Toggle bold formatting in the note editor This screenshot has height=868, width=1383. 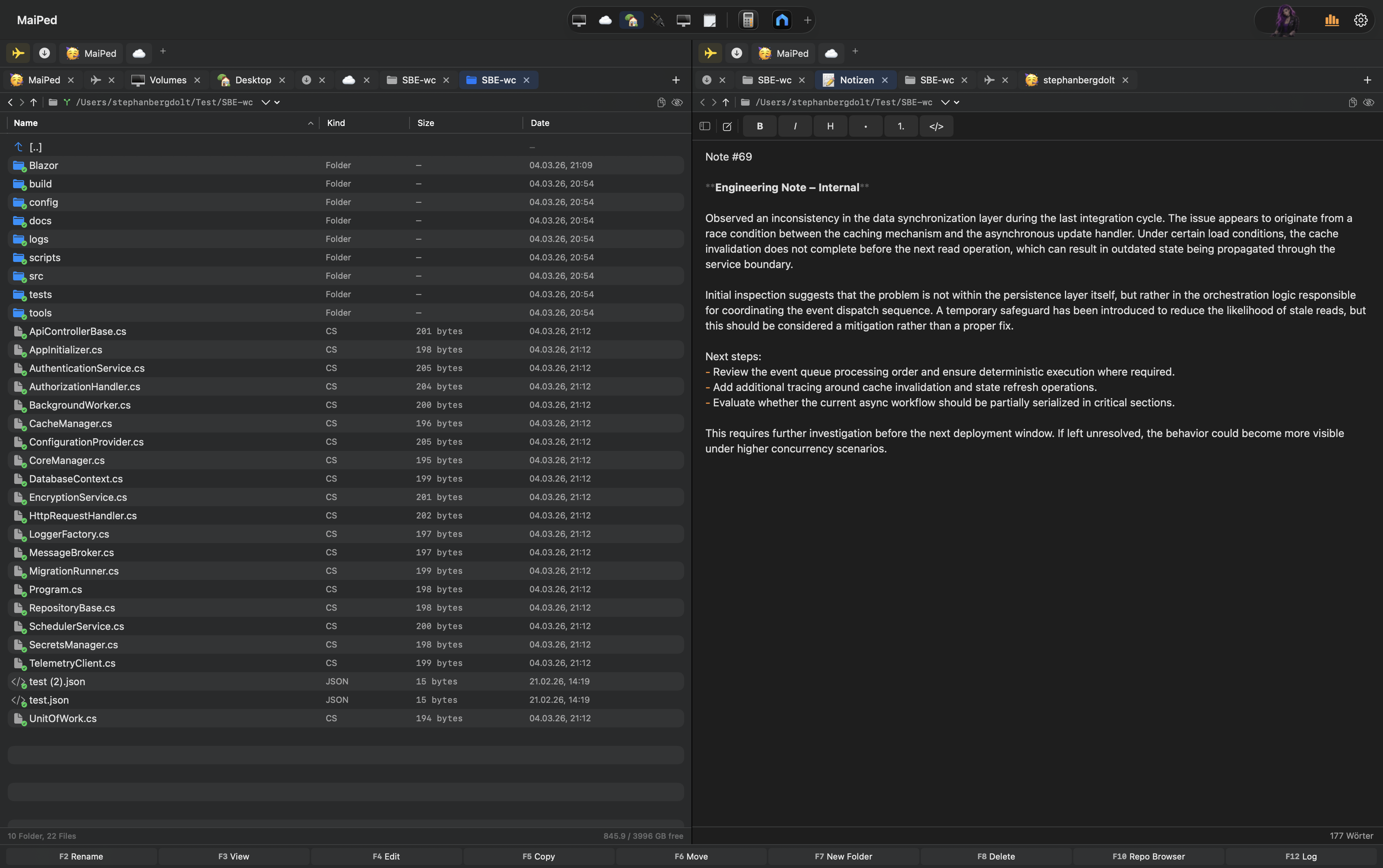coord(759,126)
